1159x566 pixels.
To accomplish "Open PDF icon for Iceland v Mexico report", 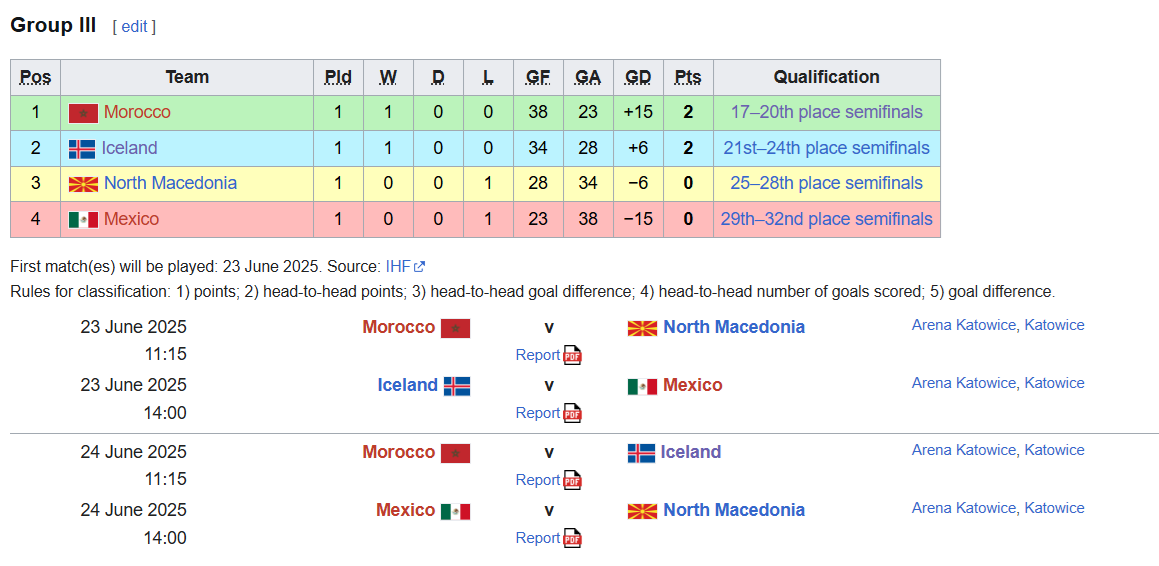I will point(572,413).
